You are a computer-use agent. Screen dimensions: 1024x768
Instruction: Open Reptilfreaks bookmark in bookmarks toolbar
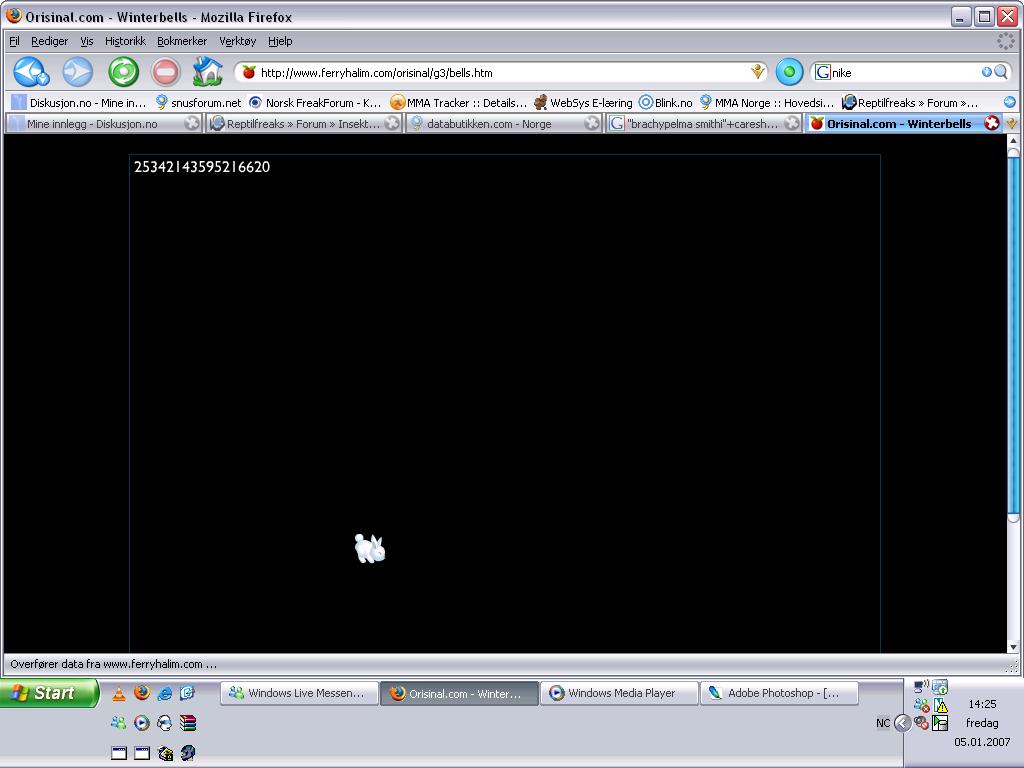coord(910,103)
